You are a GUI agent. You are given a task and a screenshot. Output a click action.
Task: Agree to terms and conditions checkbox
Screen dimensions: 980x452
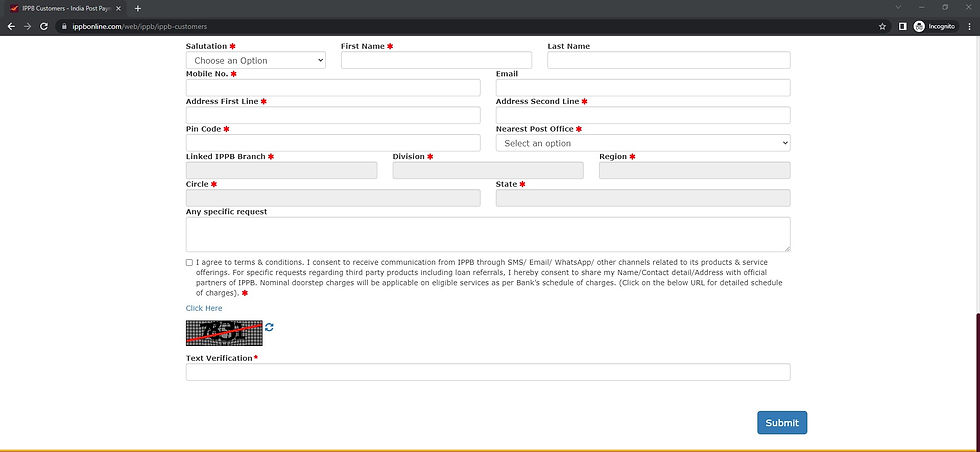[x=189, y=263]
